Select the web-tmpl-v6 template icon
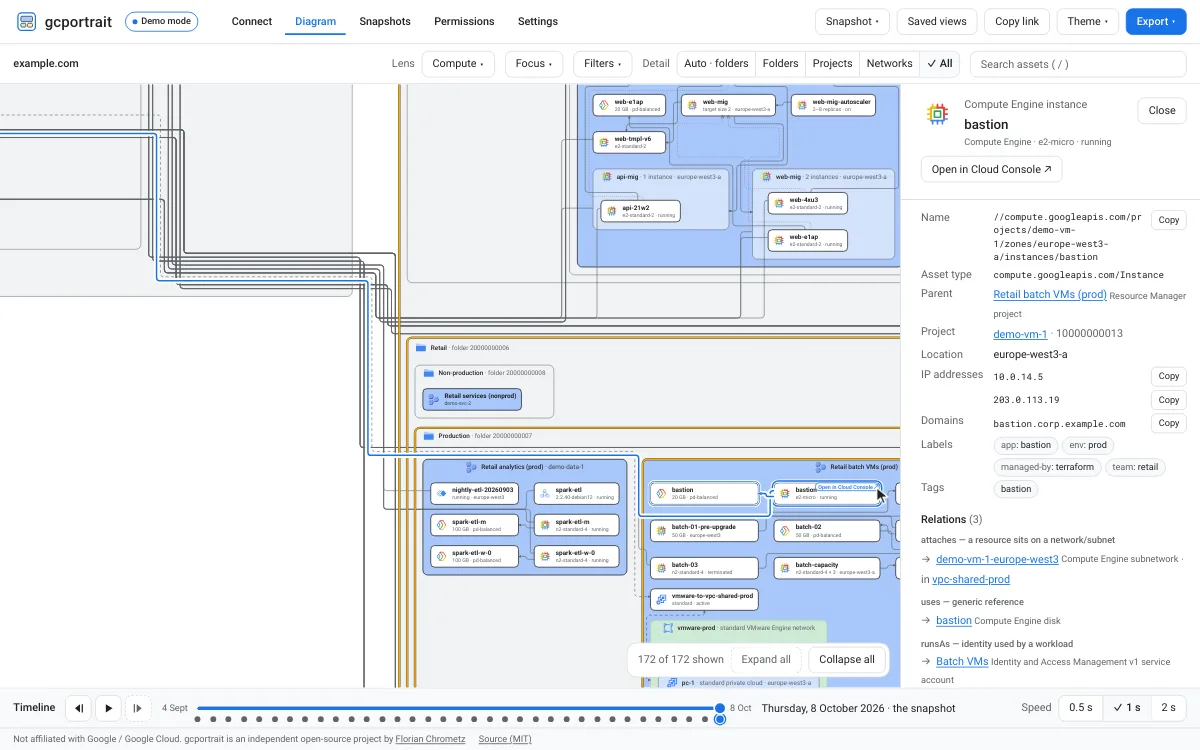Image resolution: width=1200 pixels, height=750 pixels. tap(603, 142)
